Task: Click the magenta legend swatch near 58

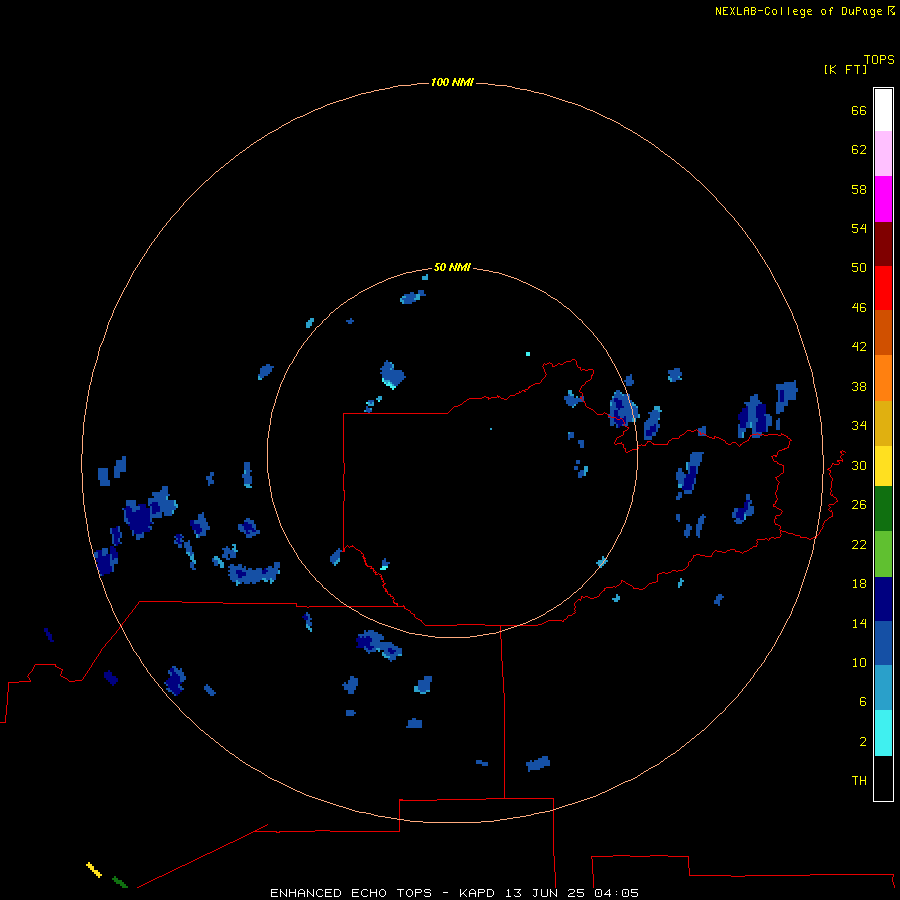Action: click(883, 199)
